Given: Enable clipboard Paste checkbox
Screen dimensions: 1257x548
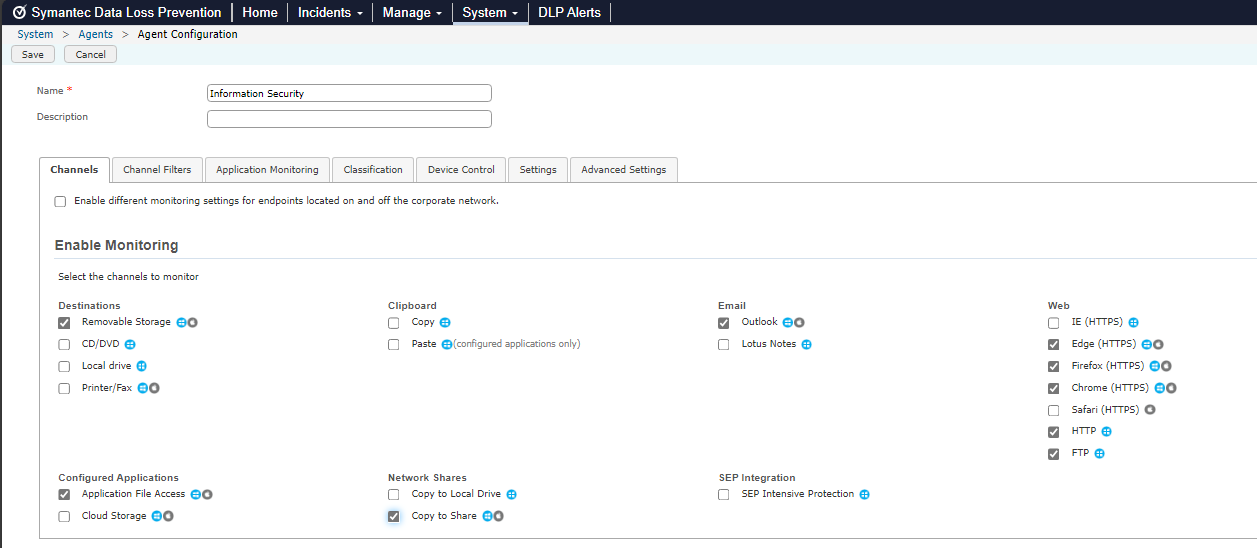Looking at the screenshot, I should [394, 345].
